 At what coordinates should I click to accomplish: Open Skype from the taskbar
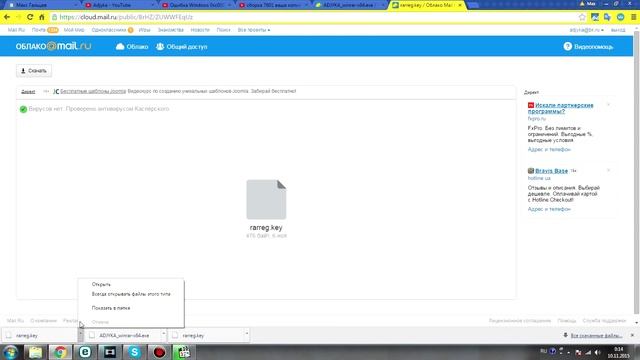[135, 352]
